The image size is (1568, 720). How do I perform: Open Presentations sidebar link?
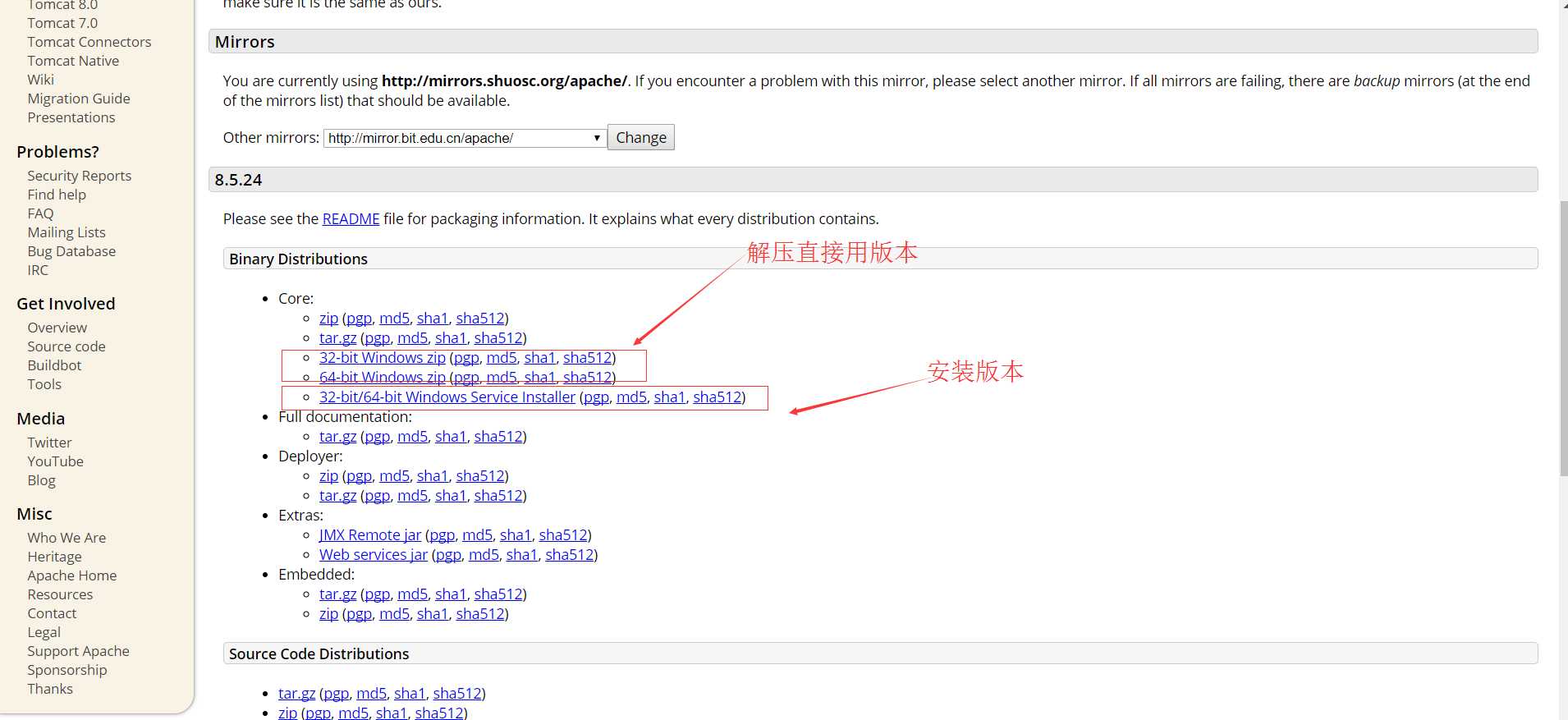tap(71, 117)
